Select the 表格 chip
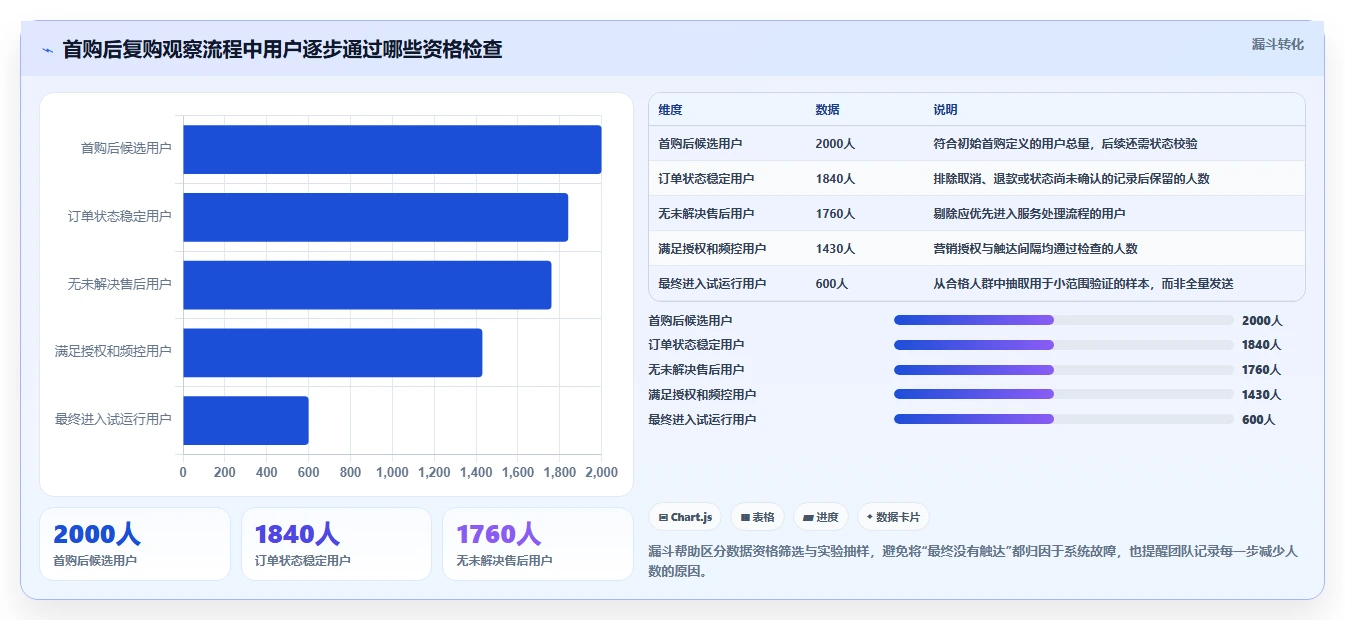 point(758,517)
